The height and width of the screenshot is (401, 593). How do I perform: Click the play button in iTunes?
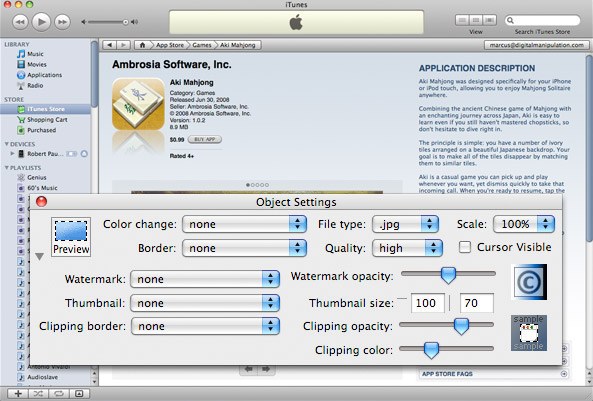click(41, 22)
